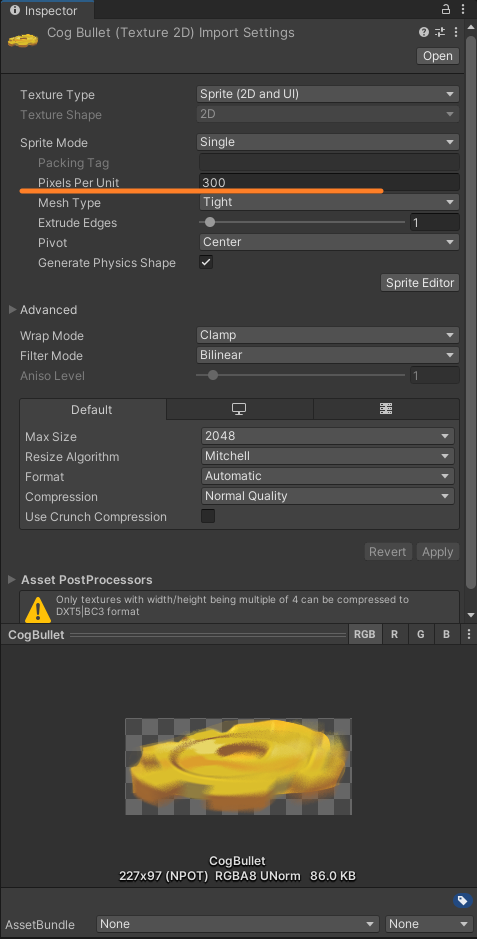Open the Texture Type dropdown
Viewport: 477px width, 939px height.
tap(328, 94)
